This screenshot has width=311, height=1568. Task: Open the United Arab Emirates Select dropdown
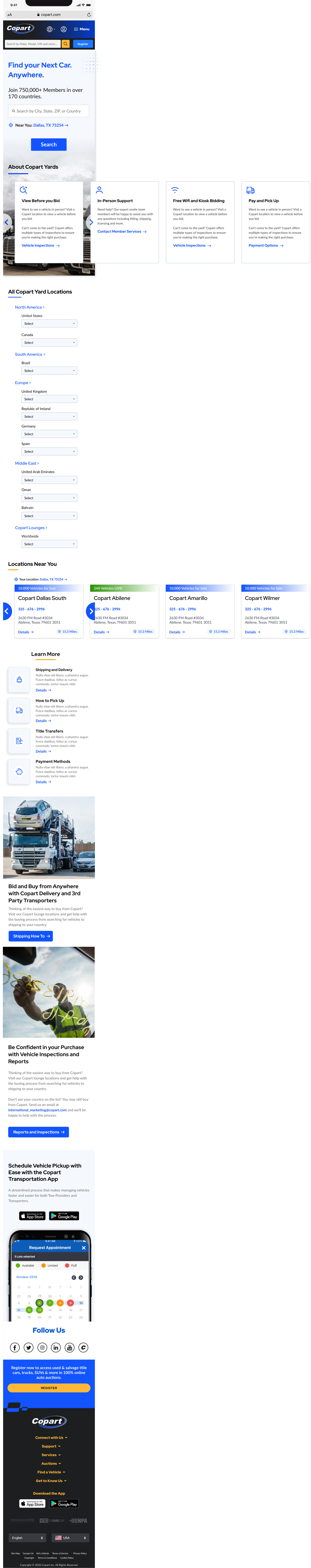coord(49,480)
